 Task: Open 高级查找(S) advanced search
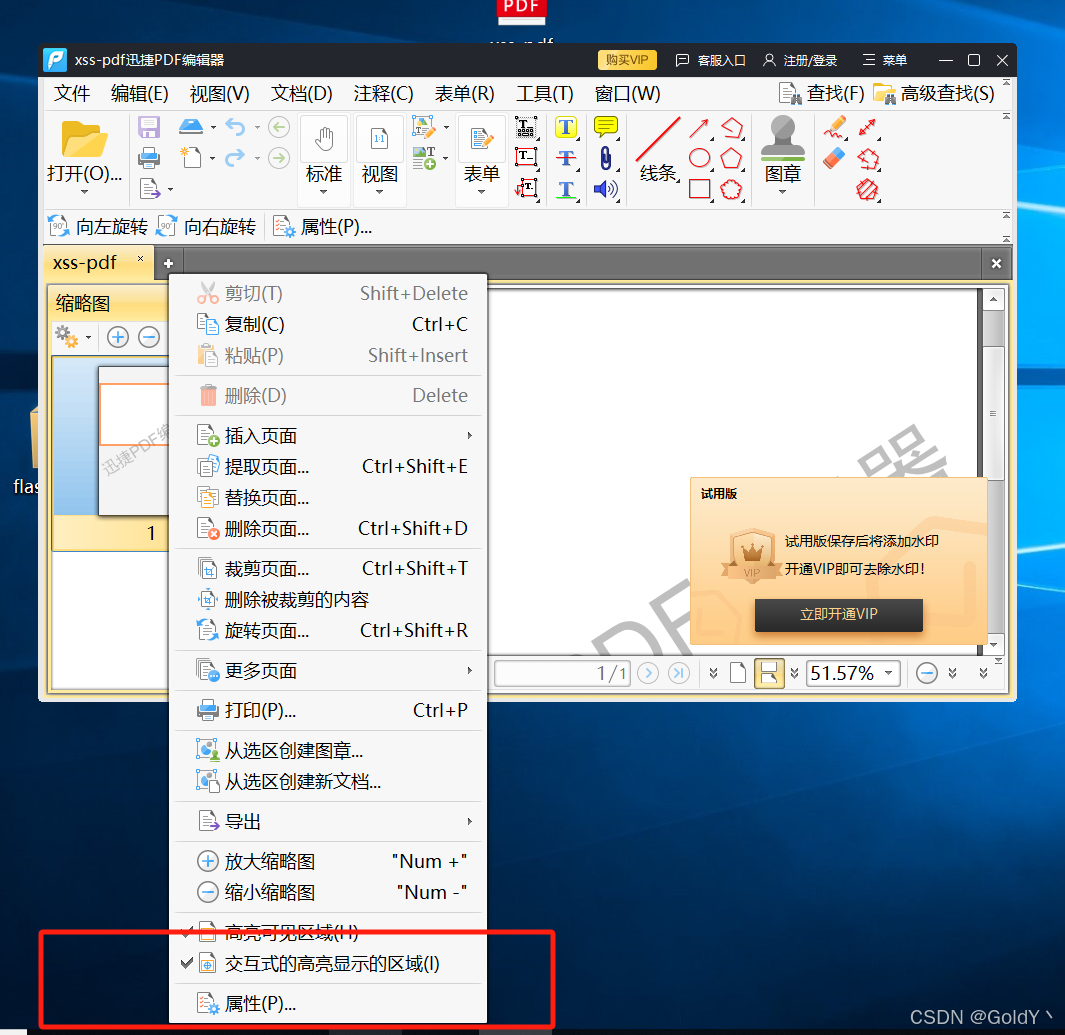point(935,93)
